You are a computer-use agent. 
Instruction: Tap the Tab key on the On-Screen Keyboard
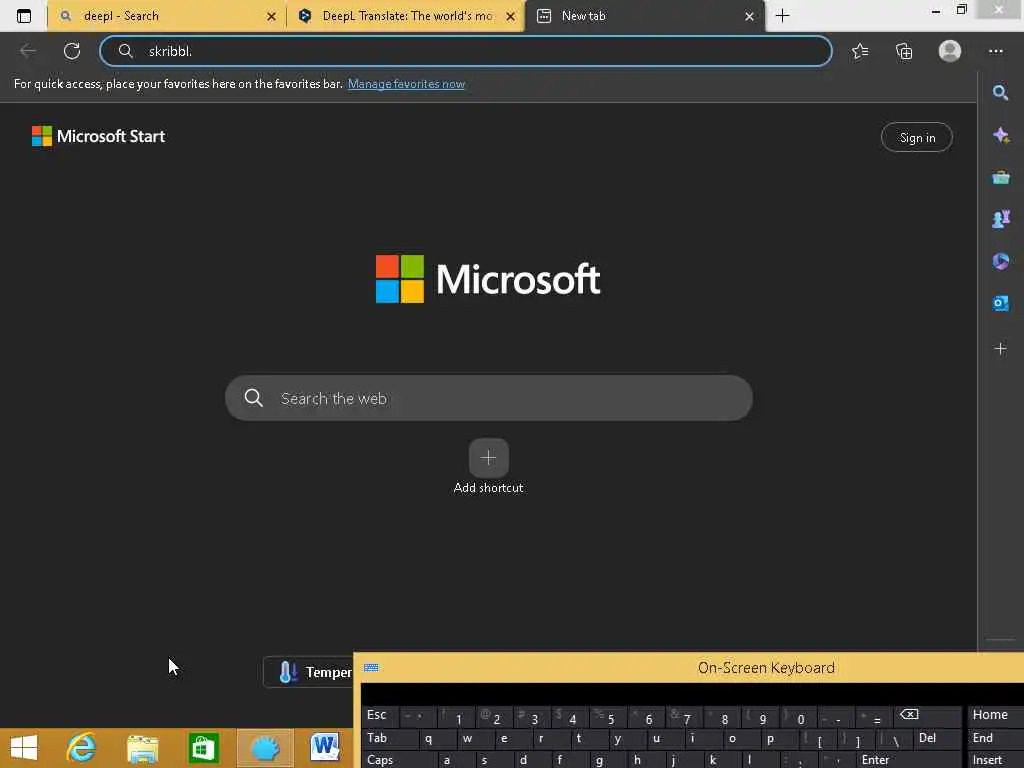point(389,739)
